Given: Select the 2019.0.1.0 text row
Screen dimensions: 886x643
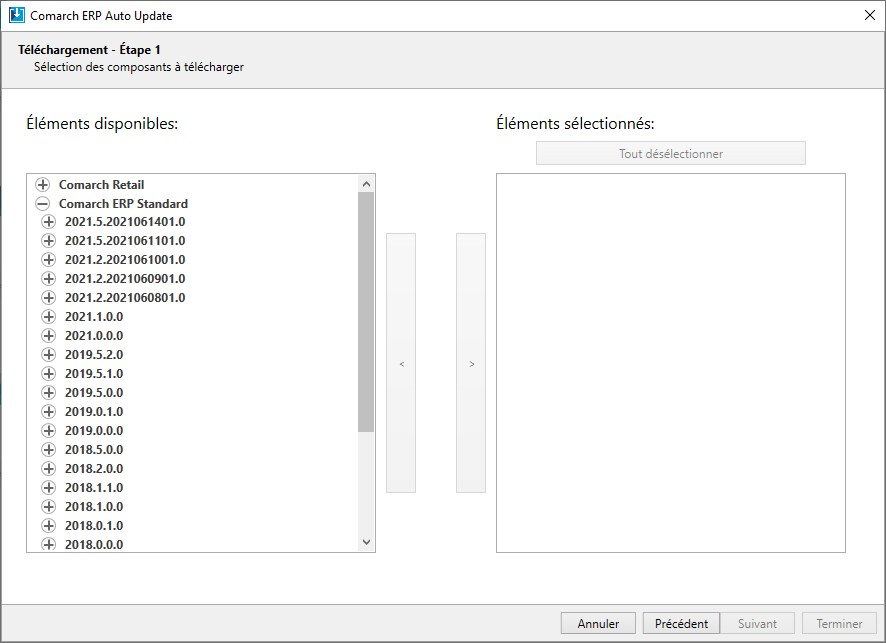Looking at the screenshot, I should (x=94, y=412).
